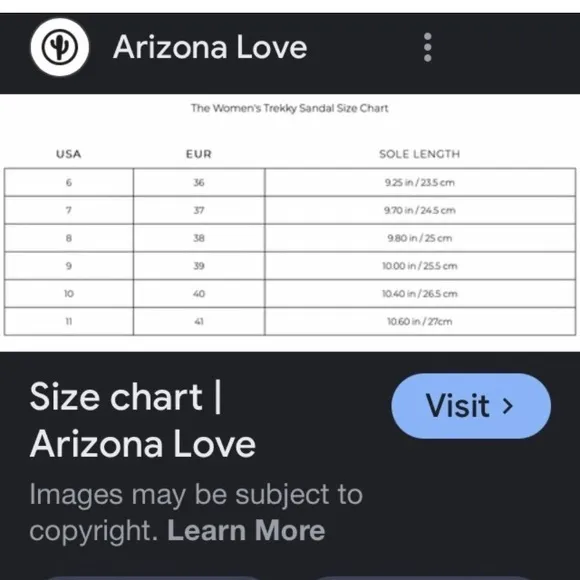Tap the chevron arrow in Visit button
Image resolution: width=580 pixels, height=580 pixels.
[508, 406]
